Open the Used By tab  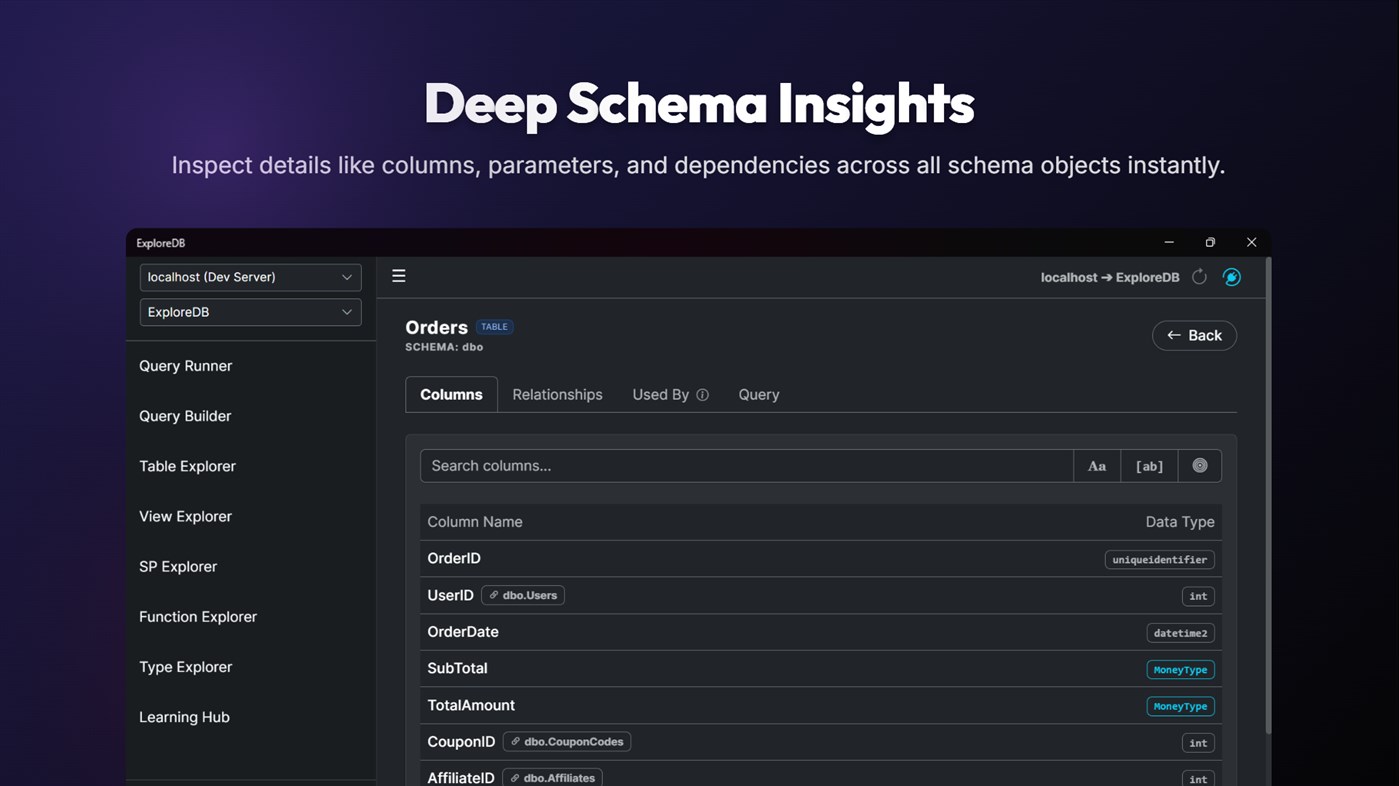point(660,395)
